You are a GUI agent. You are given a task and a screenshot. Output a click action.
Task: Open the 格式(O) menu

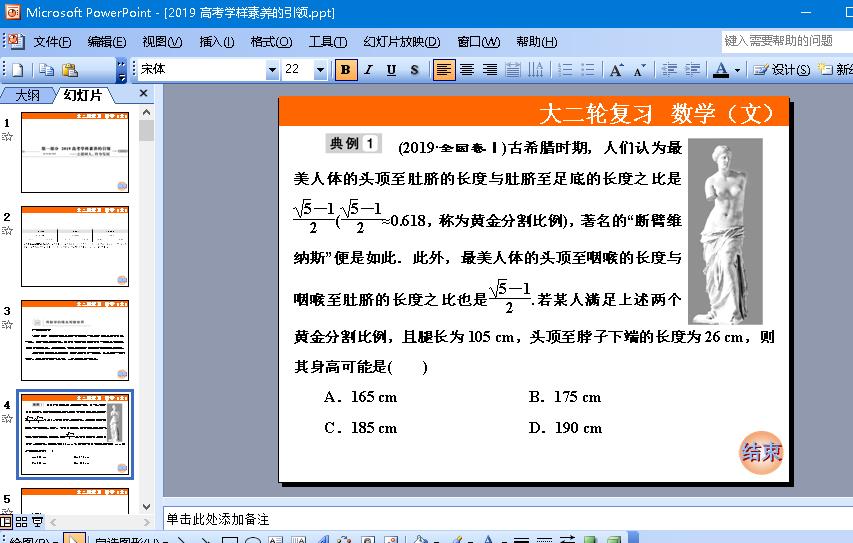pos(271,42)
